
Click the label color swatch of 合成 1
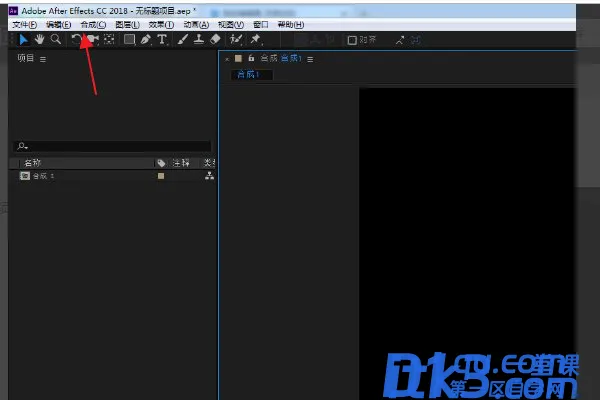coord(161,176)
